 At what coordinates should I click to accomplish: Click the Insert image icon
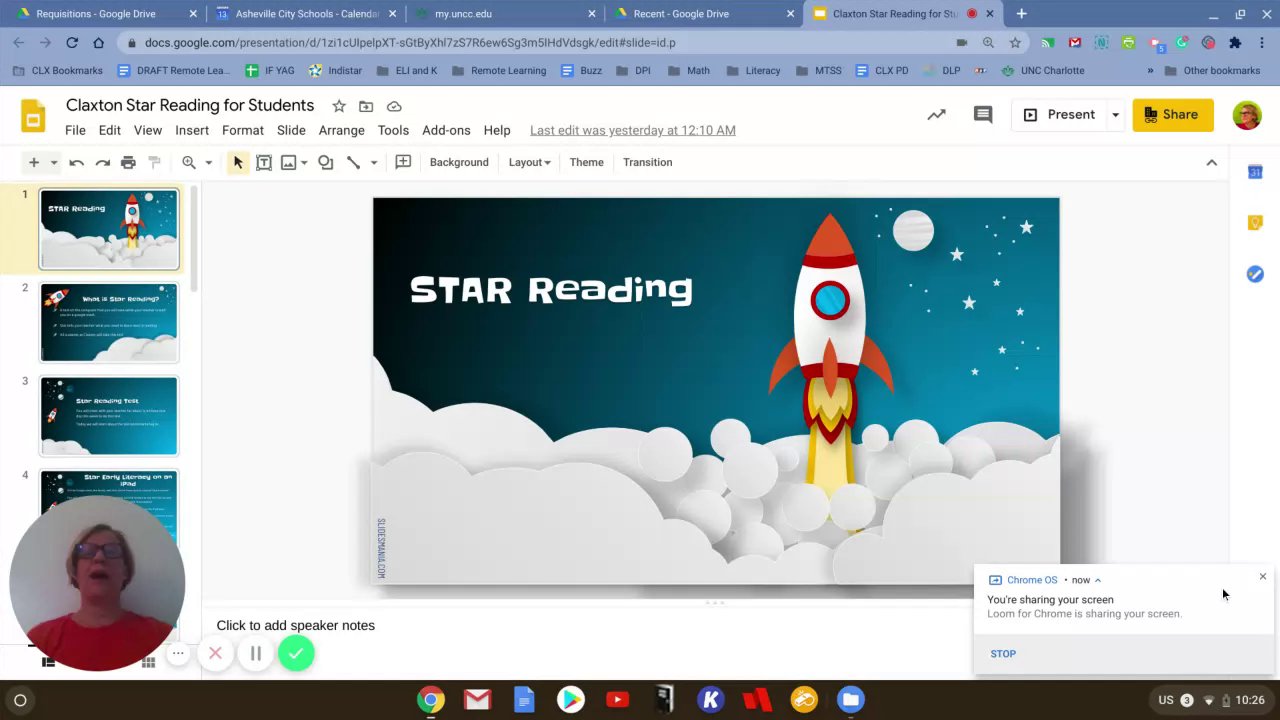pos(289,162)
